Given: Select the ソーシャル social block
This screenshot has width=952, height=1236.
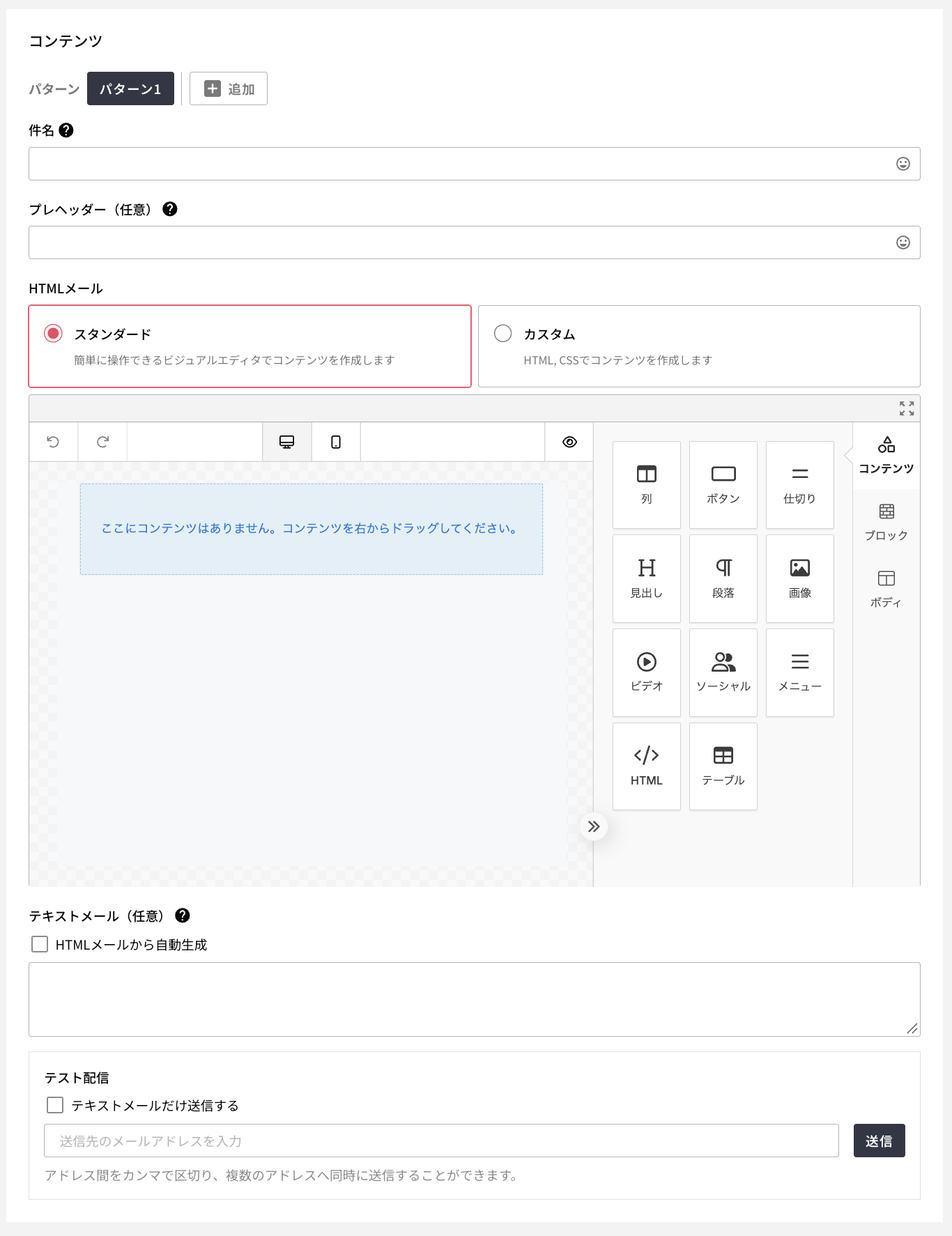Looking at the screenshot, I should [723, 672].
